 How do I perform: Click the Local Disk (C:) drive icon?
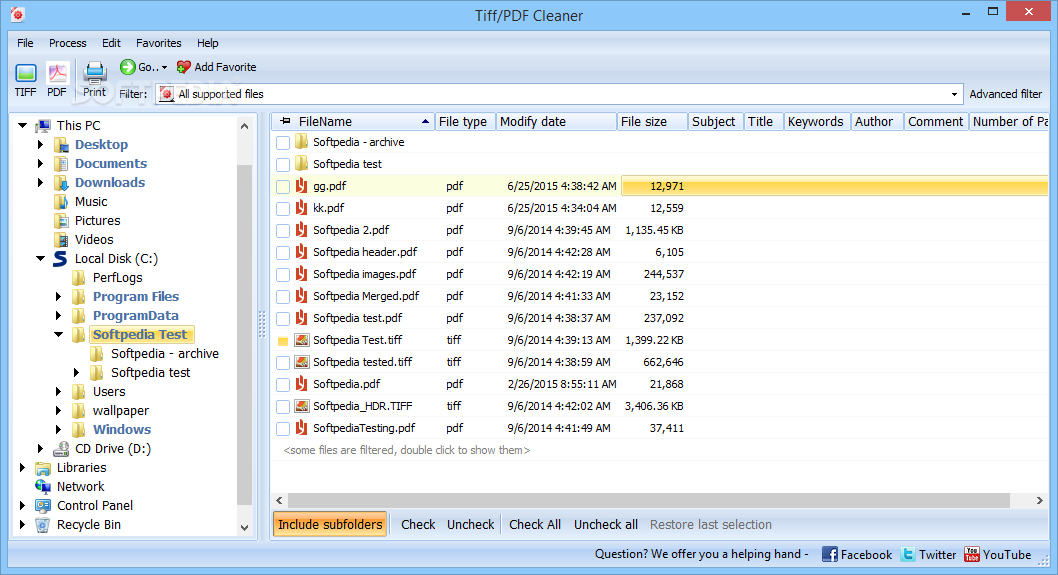61,258
